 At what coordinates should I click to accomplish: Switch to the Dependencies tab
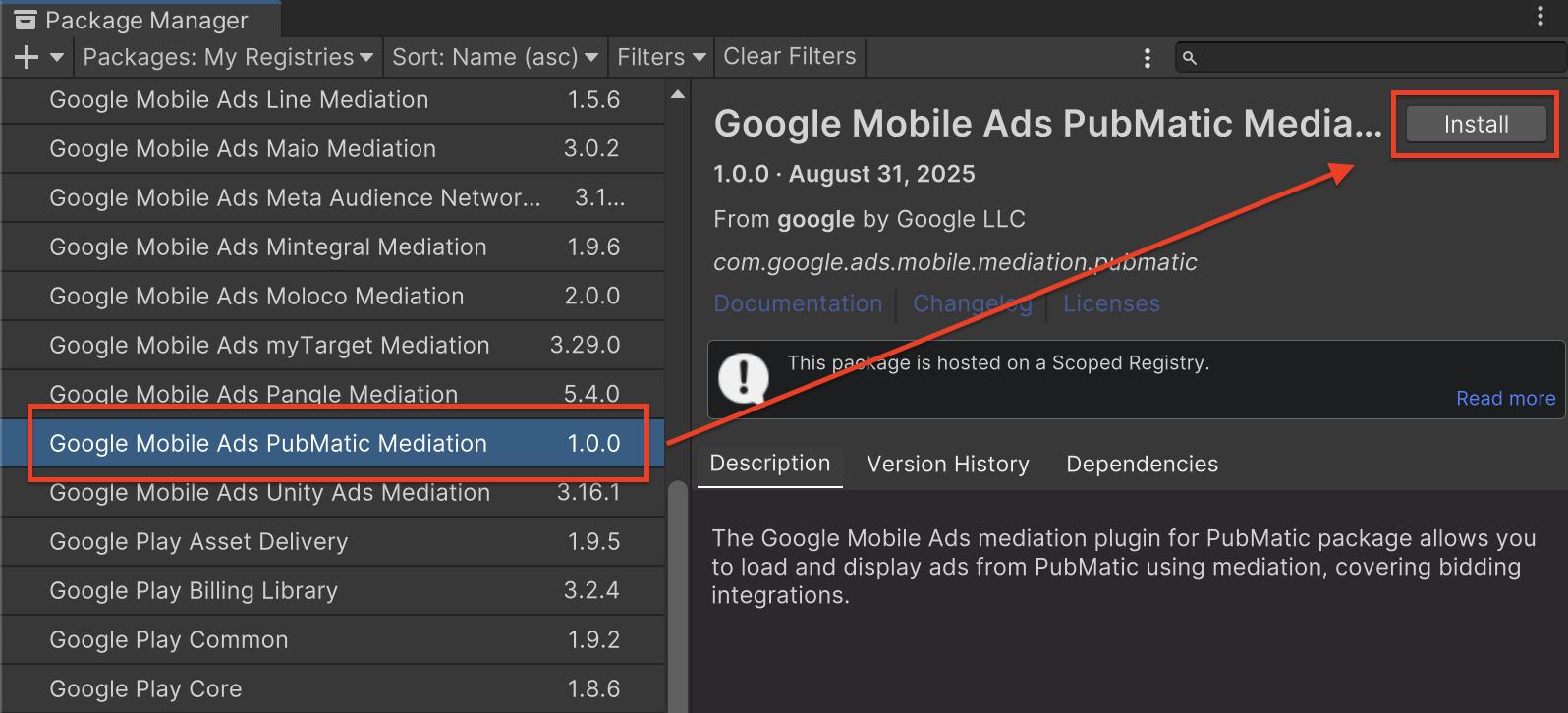[1142, 464]
